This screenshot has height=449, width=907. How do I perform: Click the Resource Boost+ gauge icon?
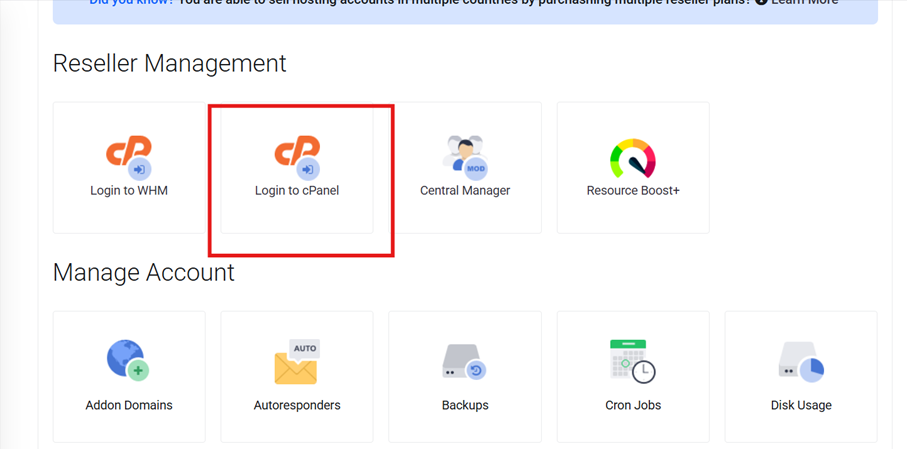pos(633,157)
